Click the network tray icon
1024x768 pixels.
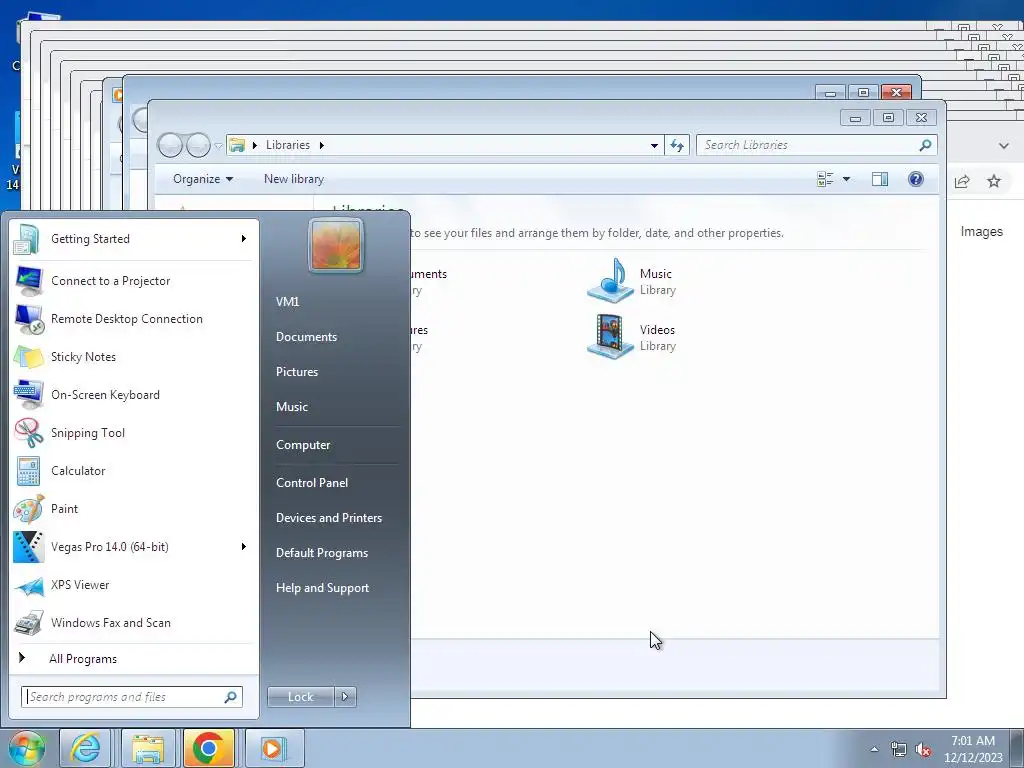(899, 750)
